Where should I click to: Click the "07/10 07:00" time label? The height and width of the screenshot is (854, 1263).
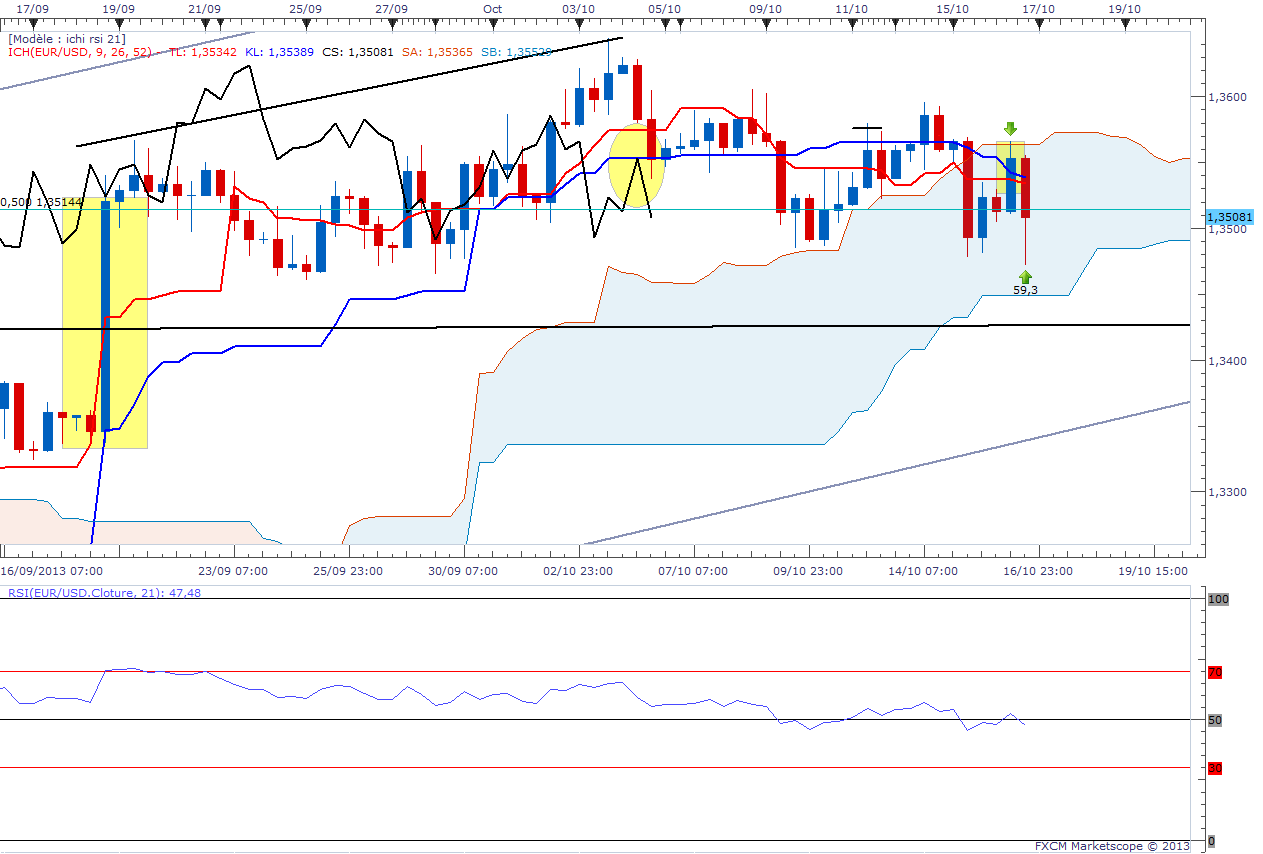[692, 571]
